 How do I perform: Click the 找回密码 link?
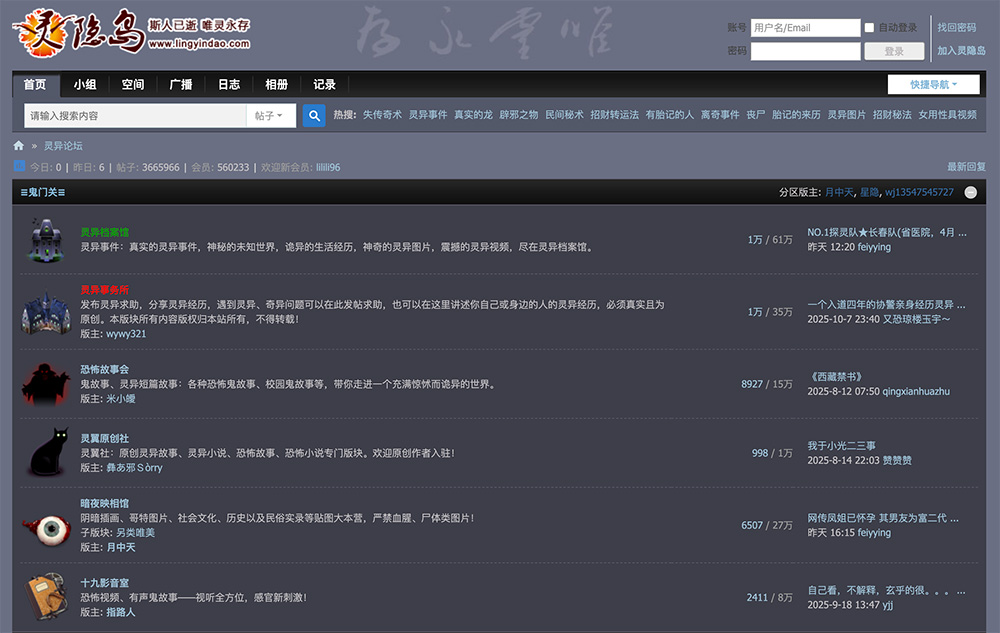click(x=957, y=28)
